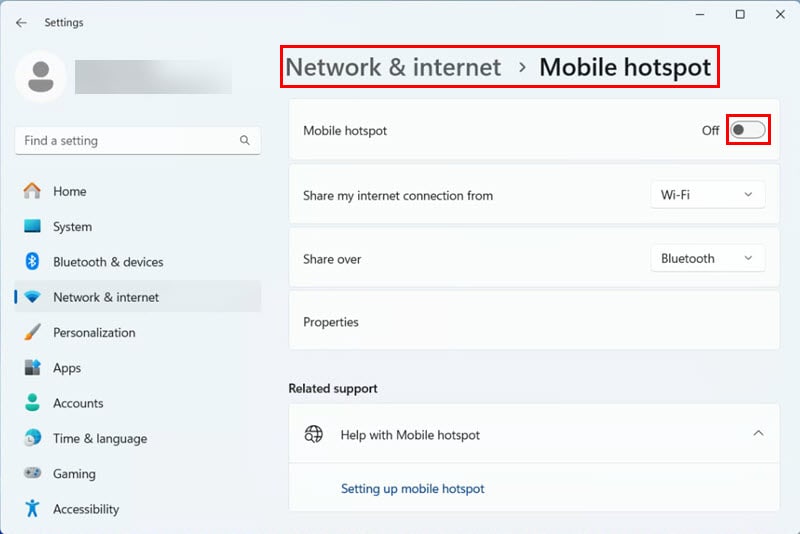This screenshot has width=800, height=534.
Task: Open the Share over Bluetooth dropdown
Action: [707, 259]
